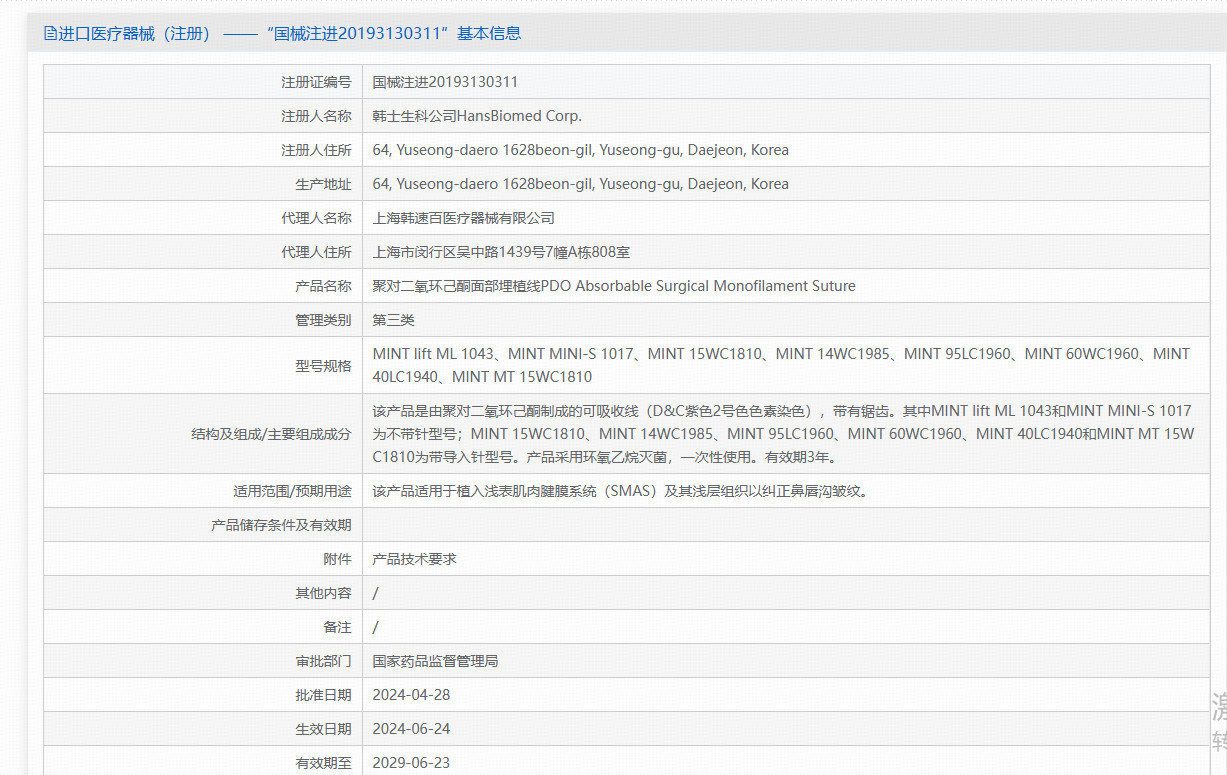Click the 生产地址 address value

coord(580,184)
